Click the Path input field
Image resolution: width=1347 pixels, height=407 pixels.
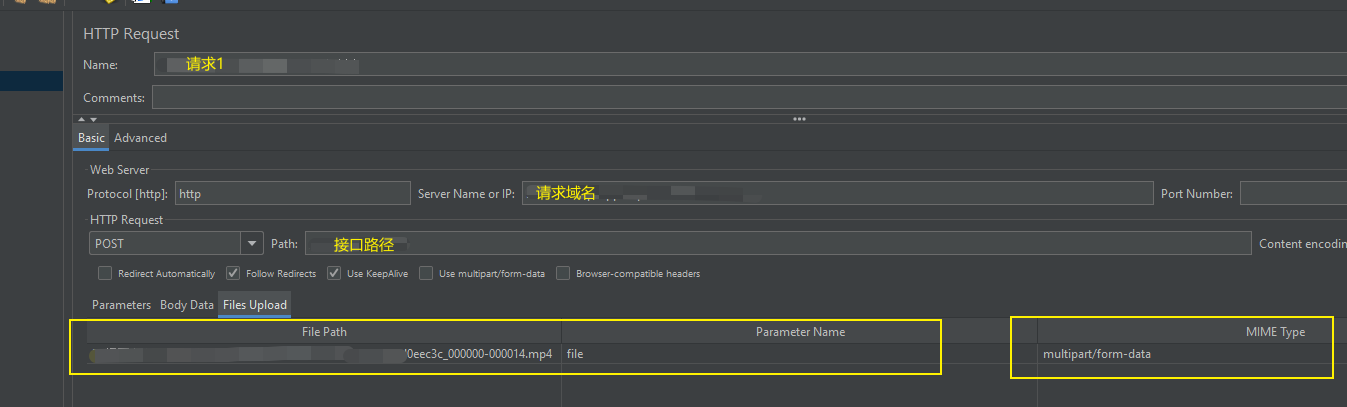778,243
